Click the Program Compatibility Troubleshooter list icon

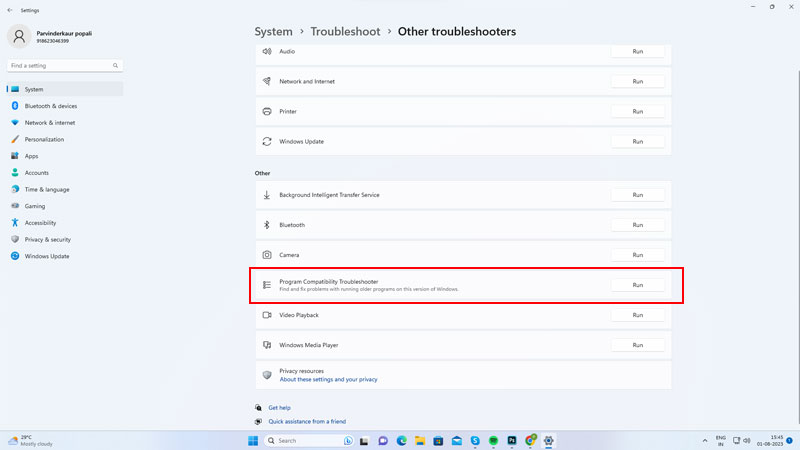coord(267,285)
